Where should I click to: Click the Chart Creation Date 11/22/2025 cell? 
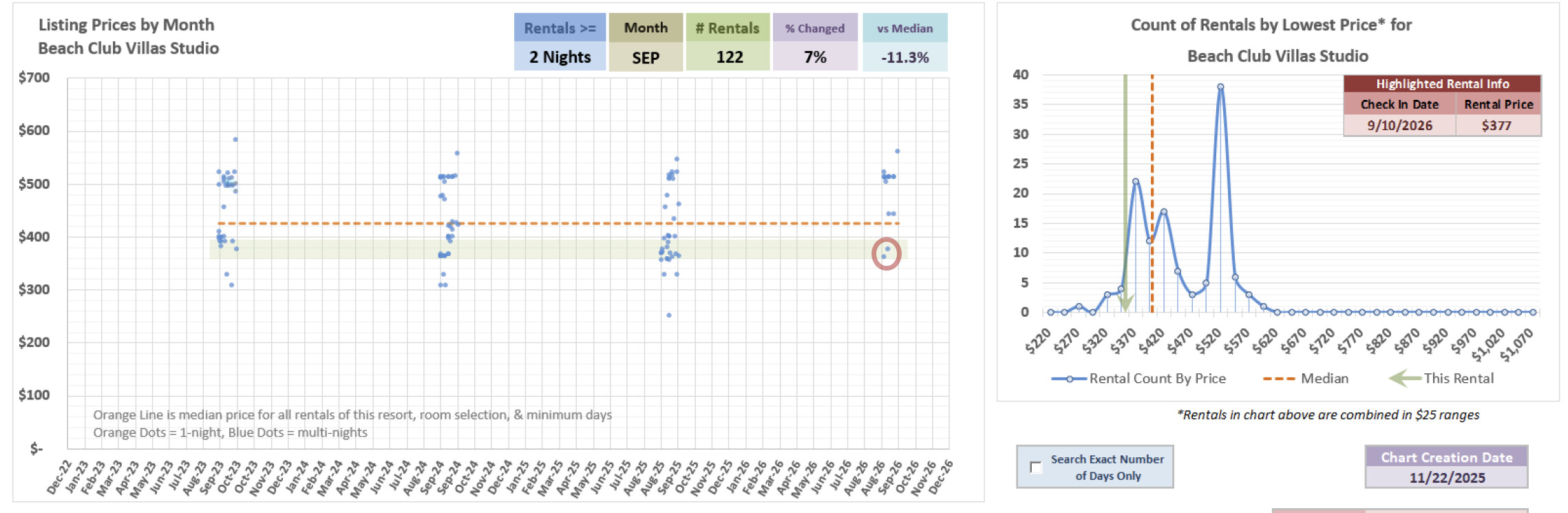(1446, 477)
